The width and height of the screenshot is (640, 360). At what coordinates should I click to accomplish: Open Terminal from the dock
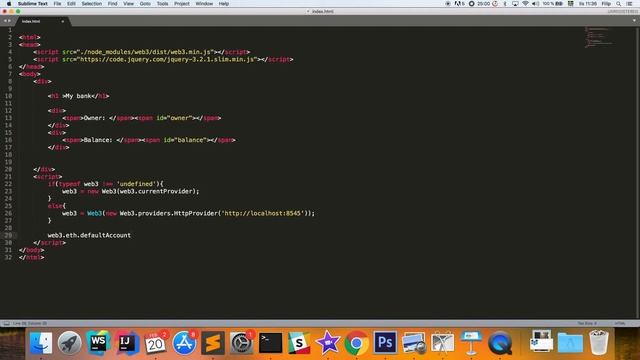click(x=270, y=342)
